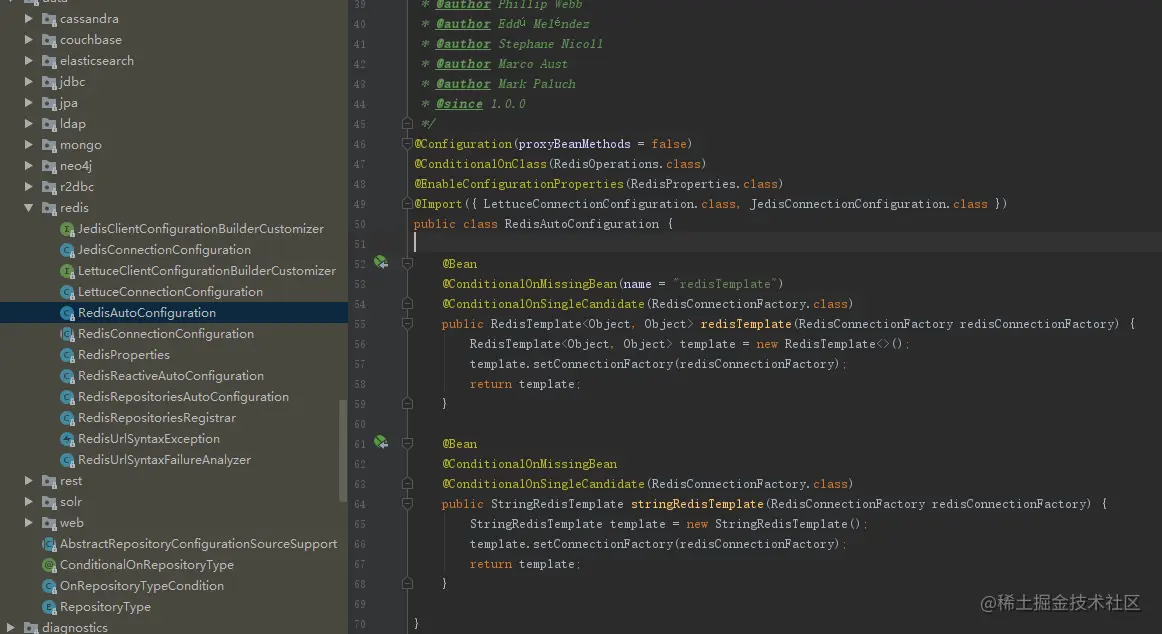Click the mongo folder icon
This screenshot has width=1162, height=634.
pos(49,145)
